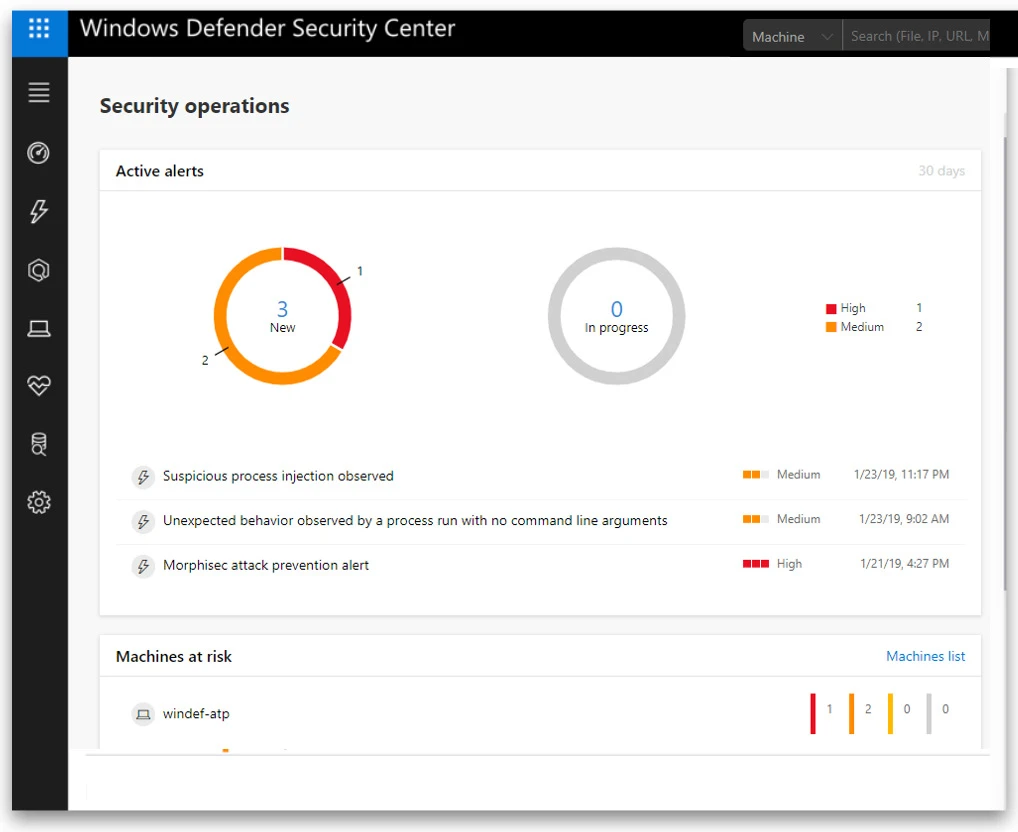
Task: Open advanced hunting database search icon
Action: click(x=39, y=444)
